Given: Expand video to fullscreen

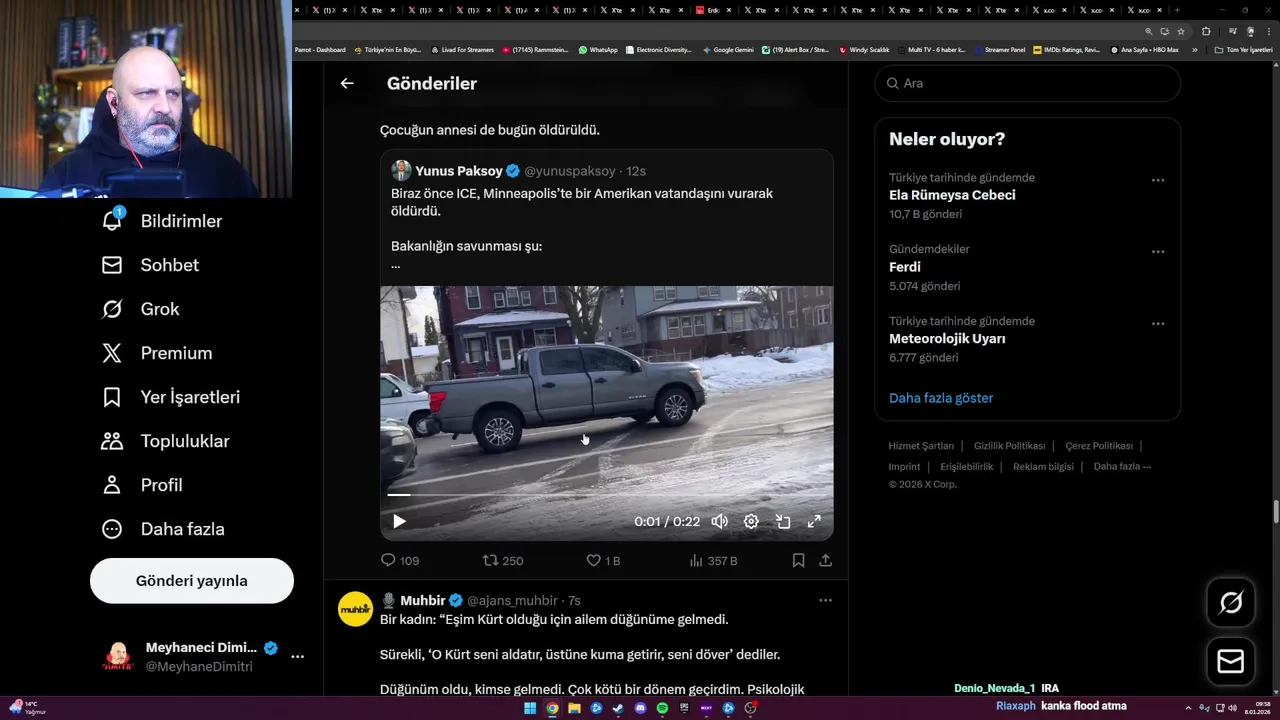Looking at the screenshot, I should coord(814,521).
